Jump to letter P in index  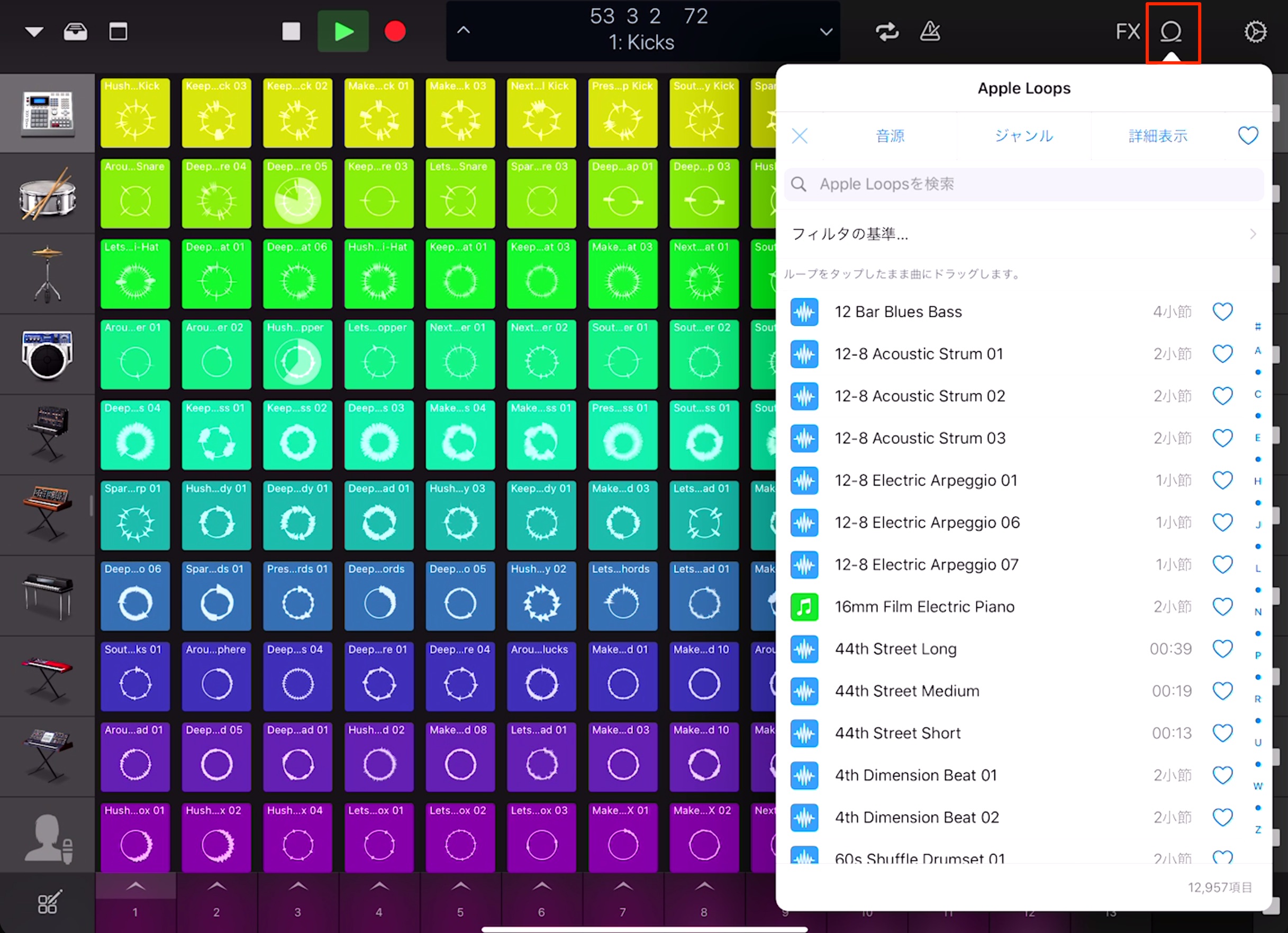pos(1257,655)
